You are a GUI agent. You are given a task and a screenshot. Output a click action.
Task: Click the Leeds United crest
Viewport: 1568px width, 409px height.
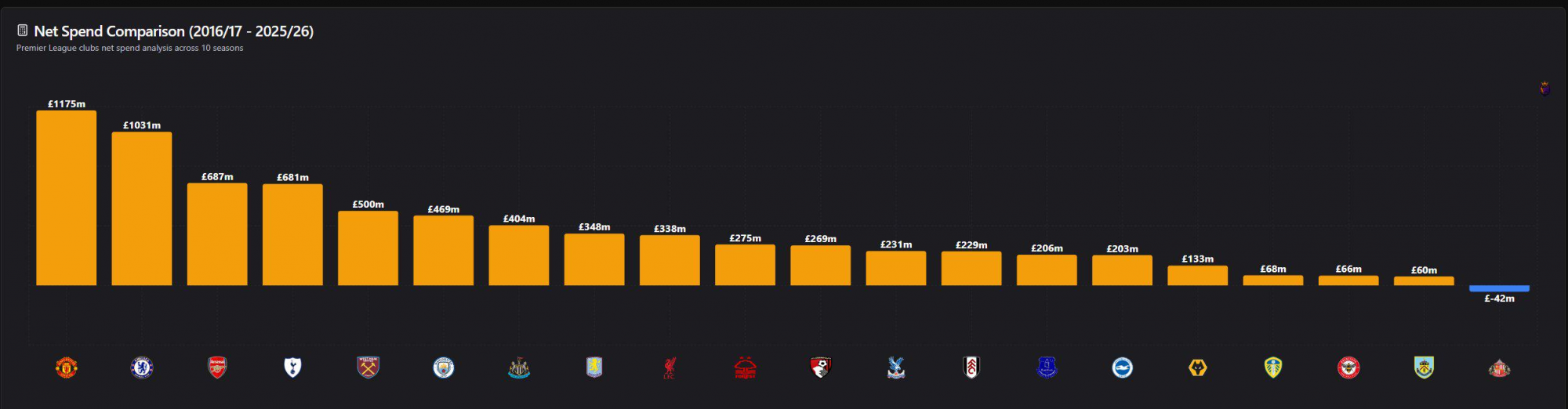coord(1273,367)
